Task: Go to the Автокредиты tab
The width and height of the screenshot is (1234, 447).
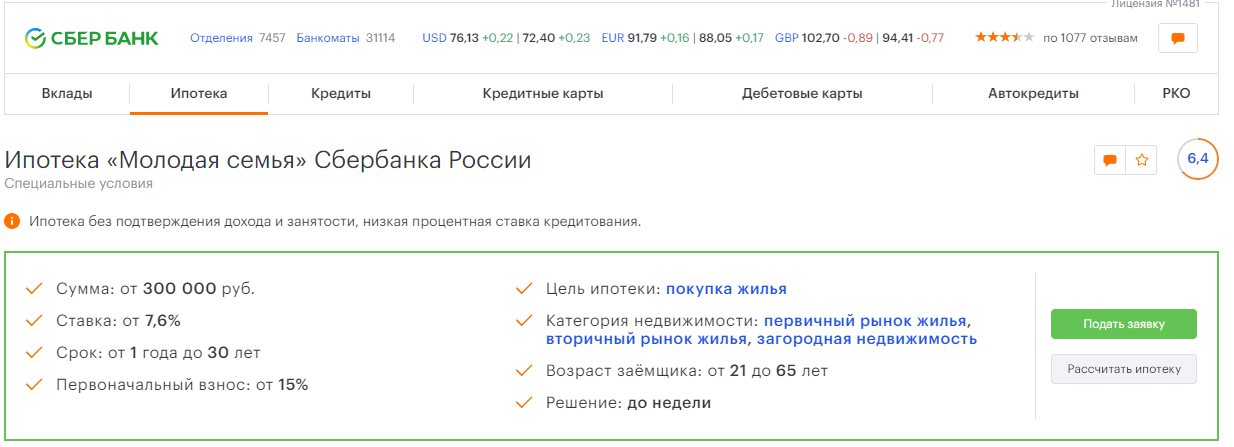Action: [x=1033, y=94]
